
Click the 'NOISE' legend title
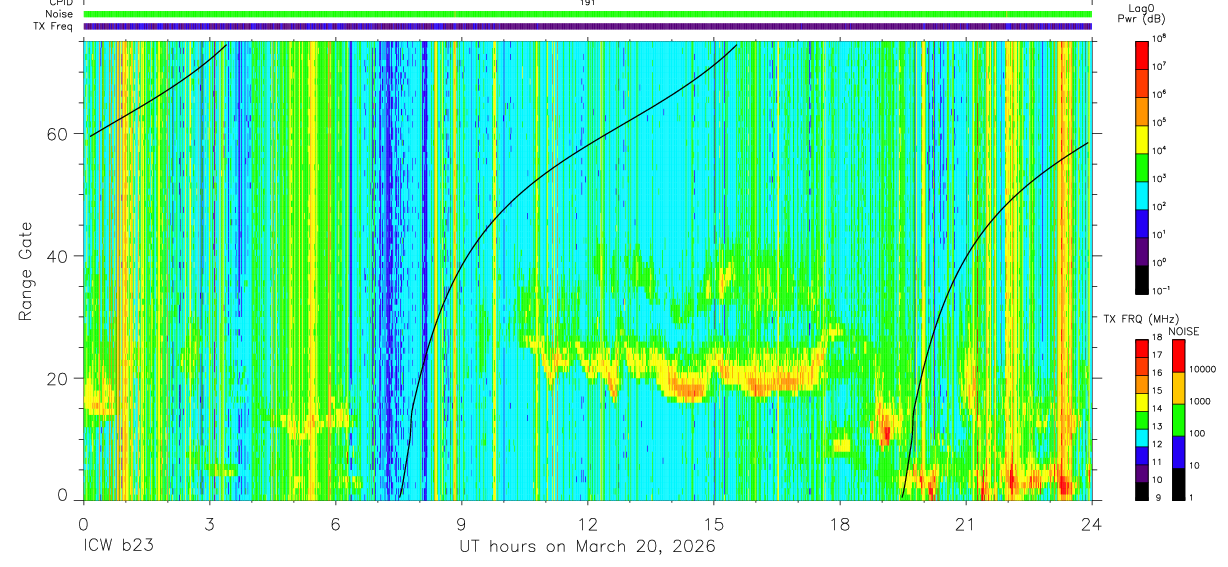[1183, 330]
